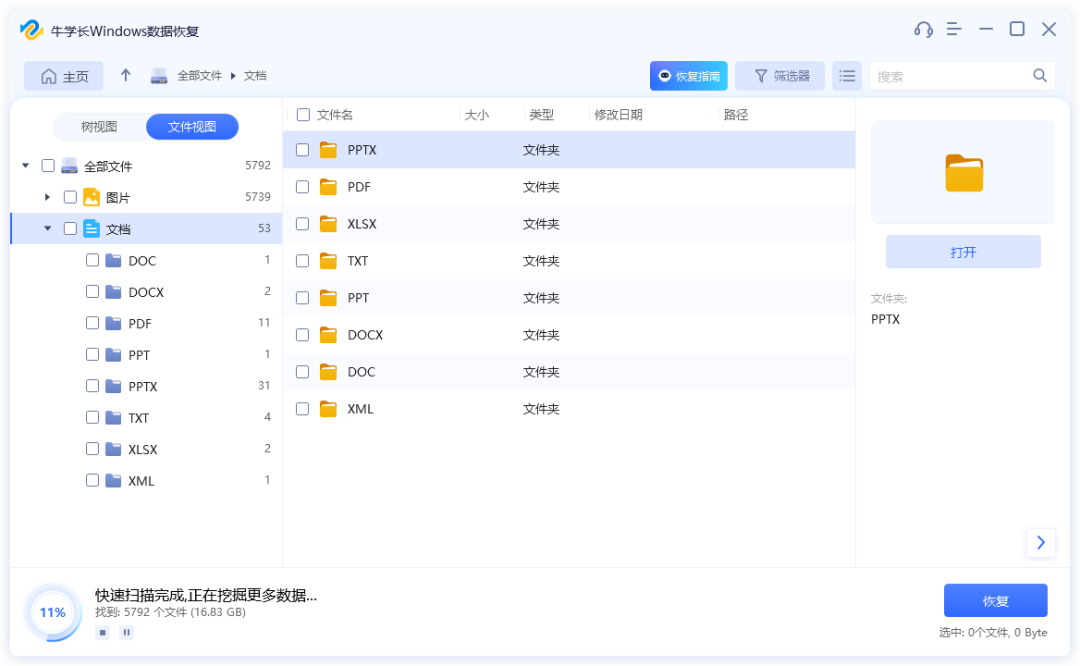The image size is (1080, 666).
Task: Expand the 图片 tree node
Action: coord(47,197)
